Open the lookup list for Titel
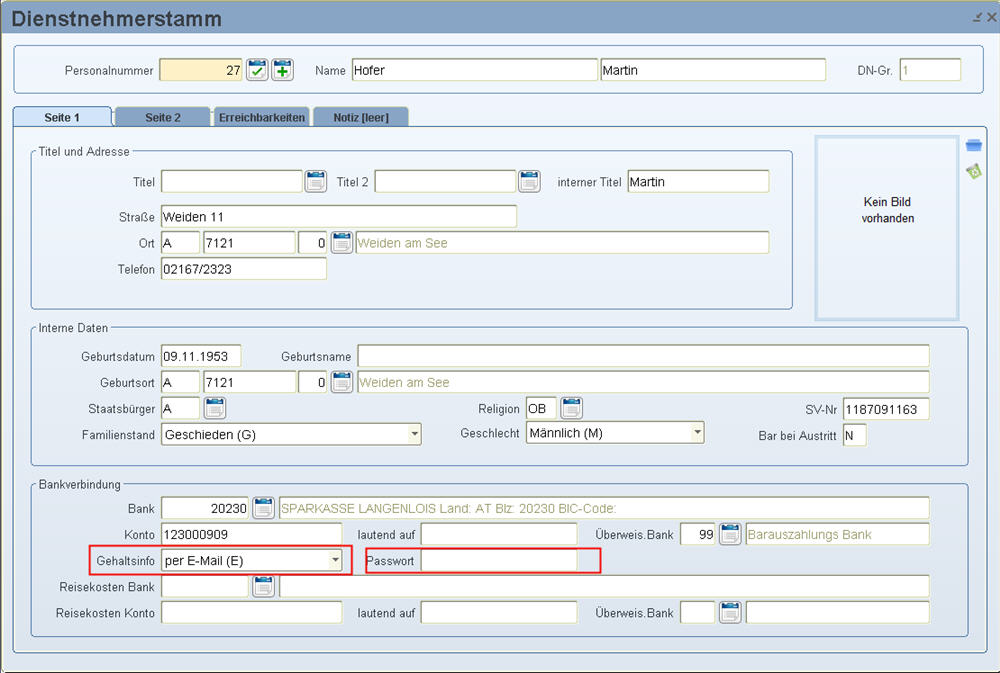Image resolution: width=1000 pixels, height=673 pixels. (316, 181)
